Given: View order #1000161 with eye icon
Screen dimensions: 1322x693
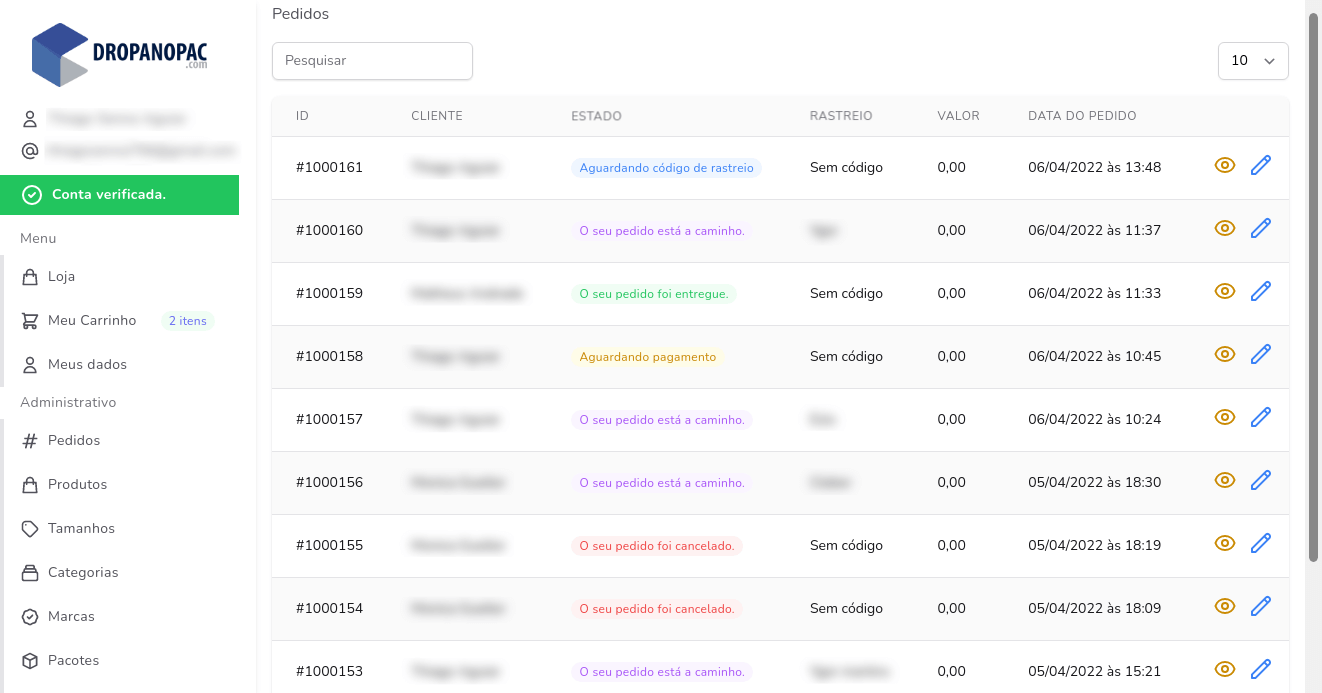Looking at the screenshot, I should 1225,166.
